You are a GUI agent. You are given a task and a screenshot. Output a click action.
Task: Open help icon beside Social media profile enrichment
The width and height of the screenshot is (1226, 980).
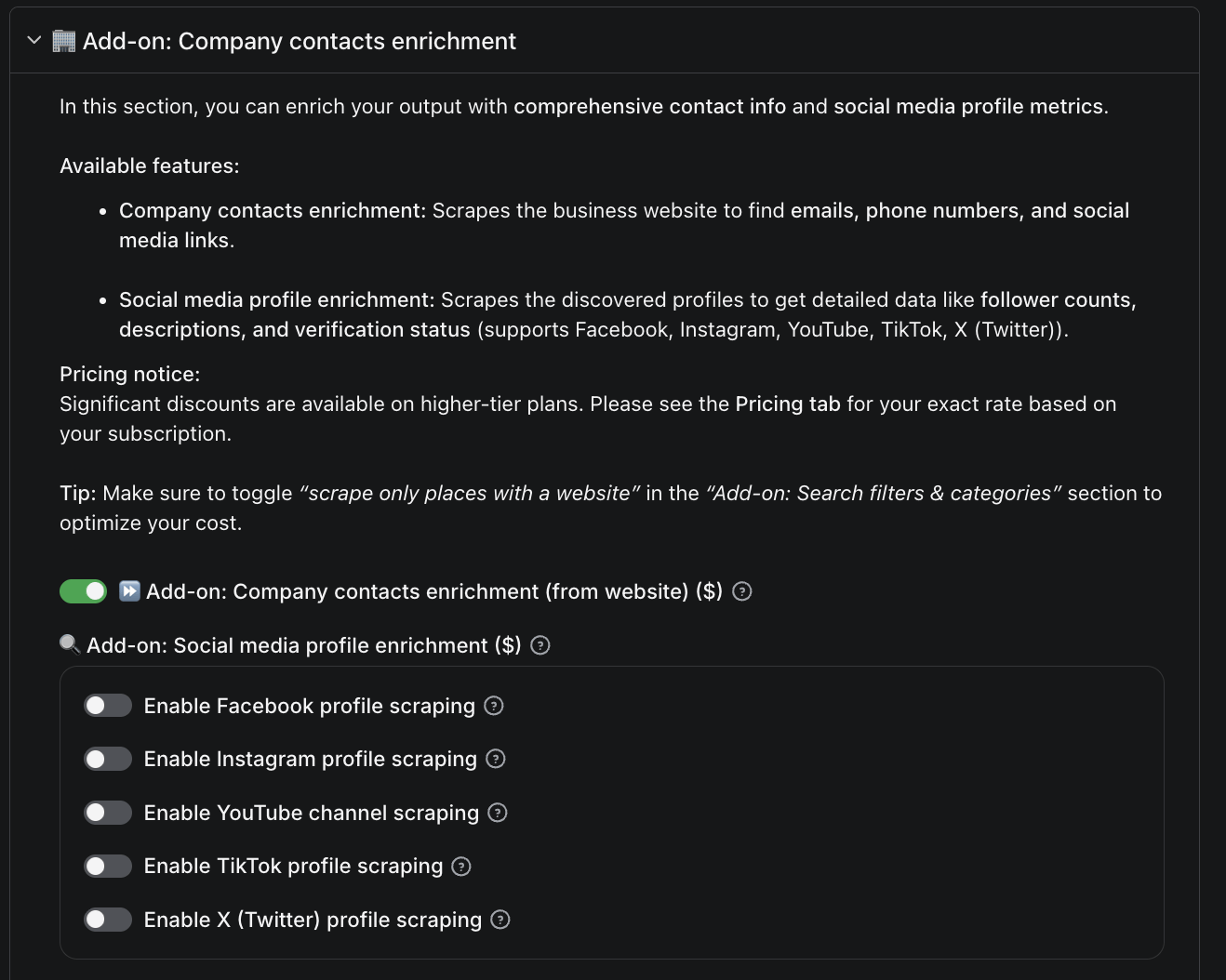540,645
